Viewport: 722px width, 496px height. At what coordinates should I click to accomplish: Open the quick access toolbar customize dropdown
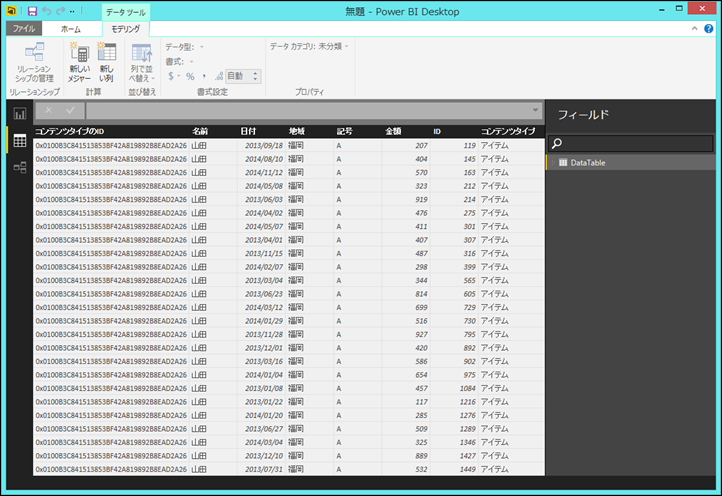(x=72, y=12)
